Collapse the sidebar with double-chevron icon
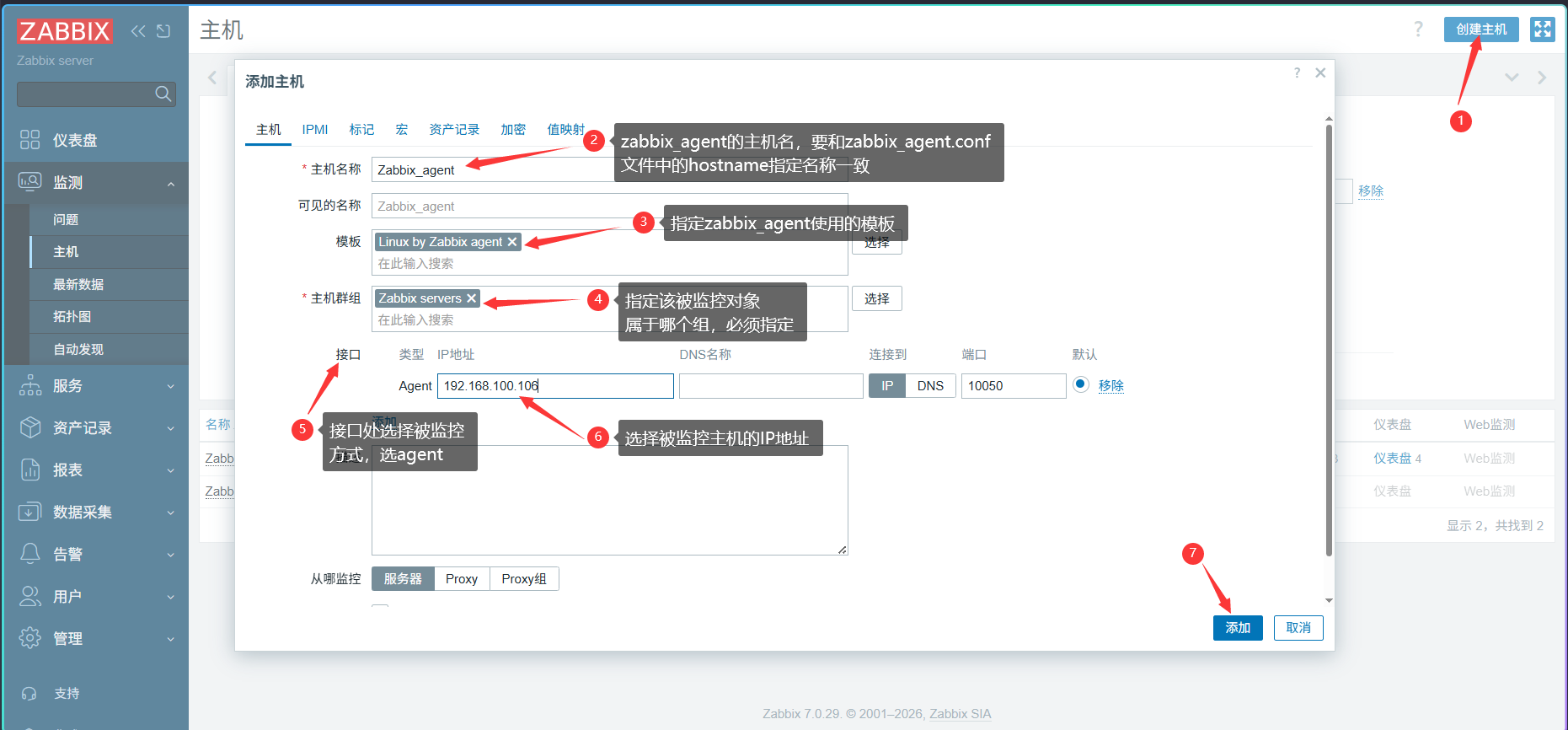Image resolution: width=1568 pixels, height=730 pixels. 138,31
